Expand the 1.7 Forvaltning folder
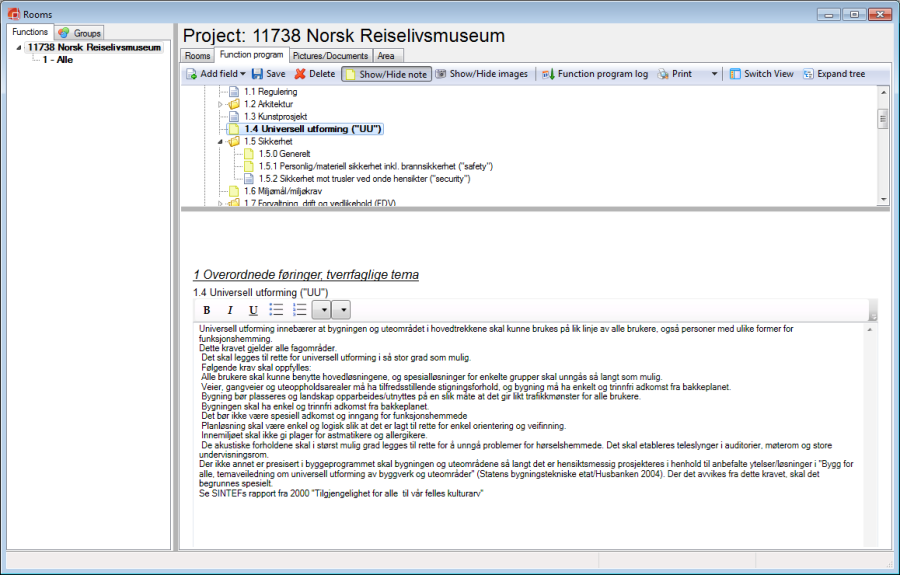 point(220,204)
